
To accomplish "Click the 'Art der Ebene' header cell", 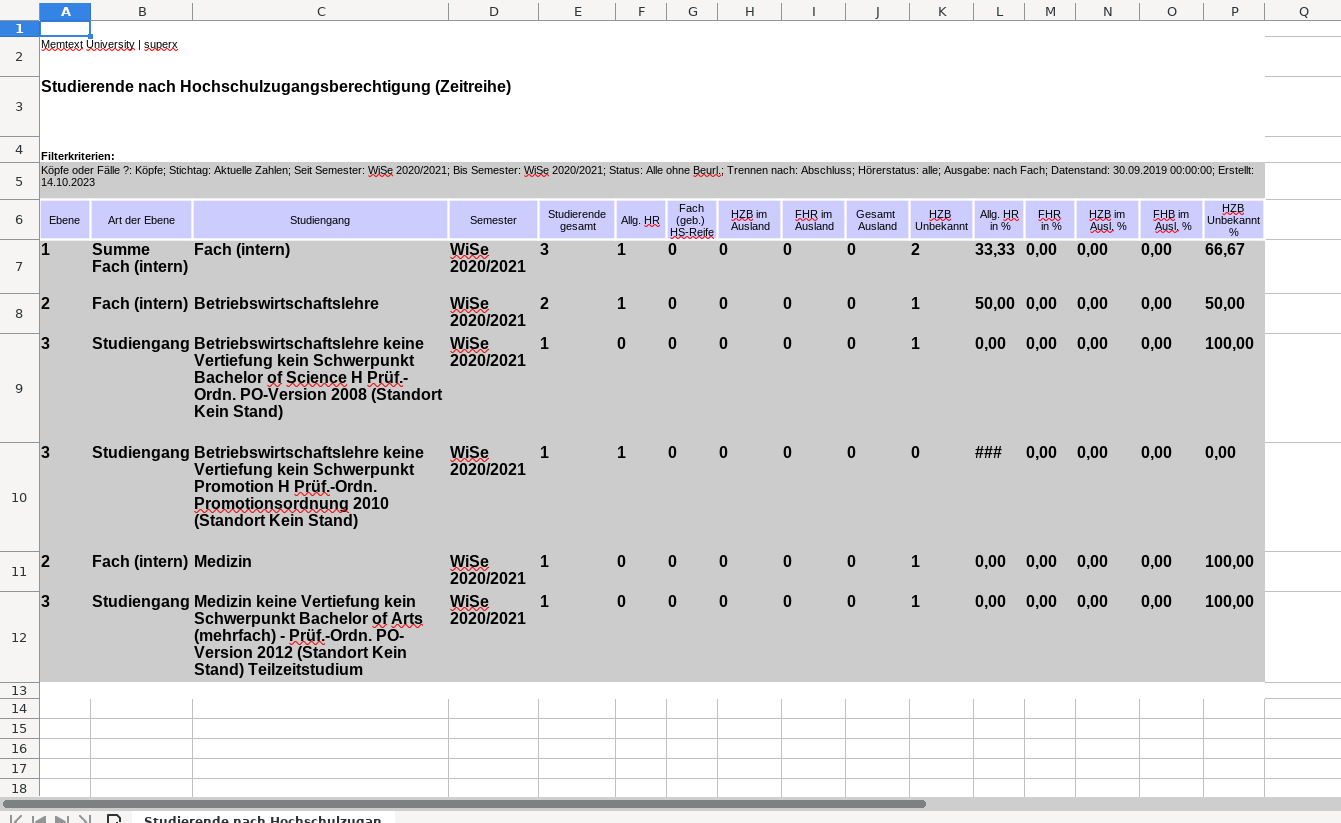I will click(141, 220).
